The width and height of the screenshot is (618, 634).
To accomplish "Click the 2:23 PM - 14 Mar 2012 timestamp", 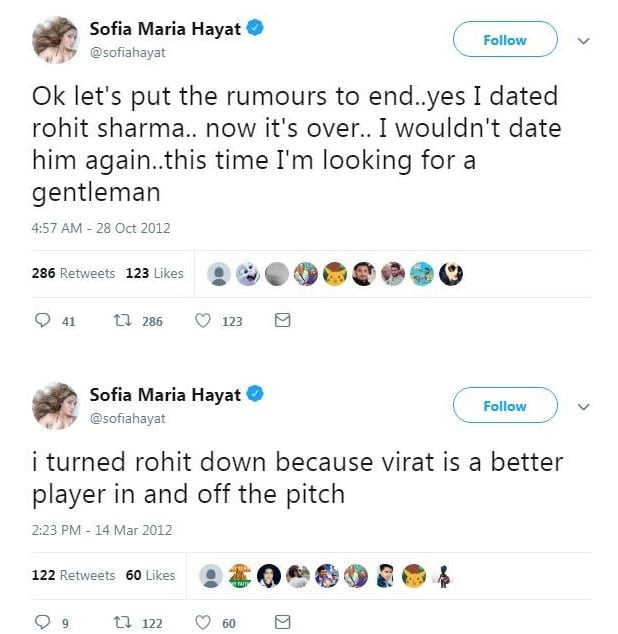I will point(102,530).
